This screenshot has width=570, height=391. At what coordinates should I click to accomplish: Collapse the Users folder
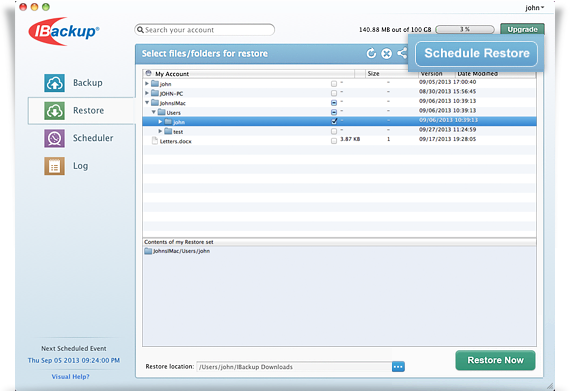(153, 112)
